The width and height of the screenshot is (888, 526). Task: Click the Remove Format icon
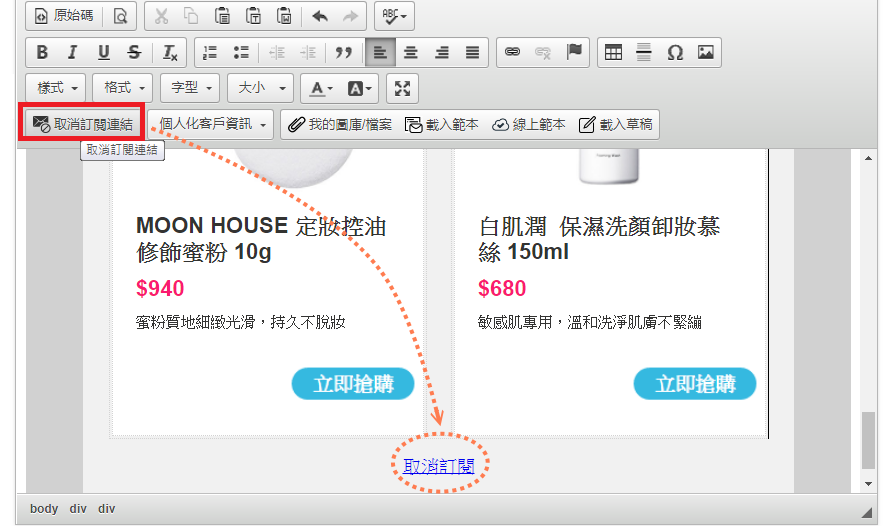coord(170,53)
